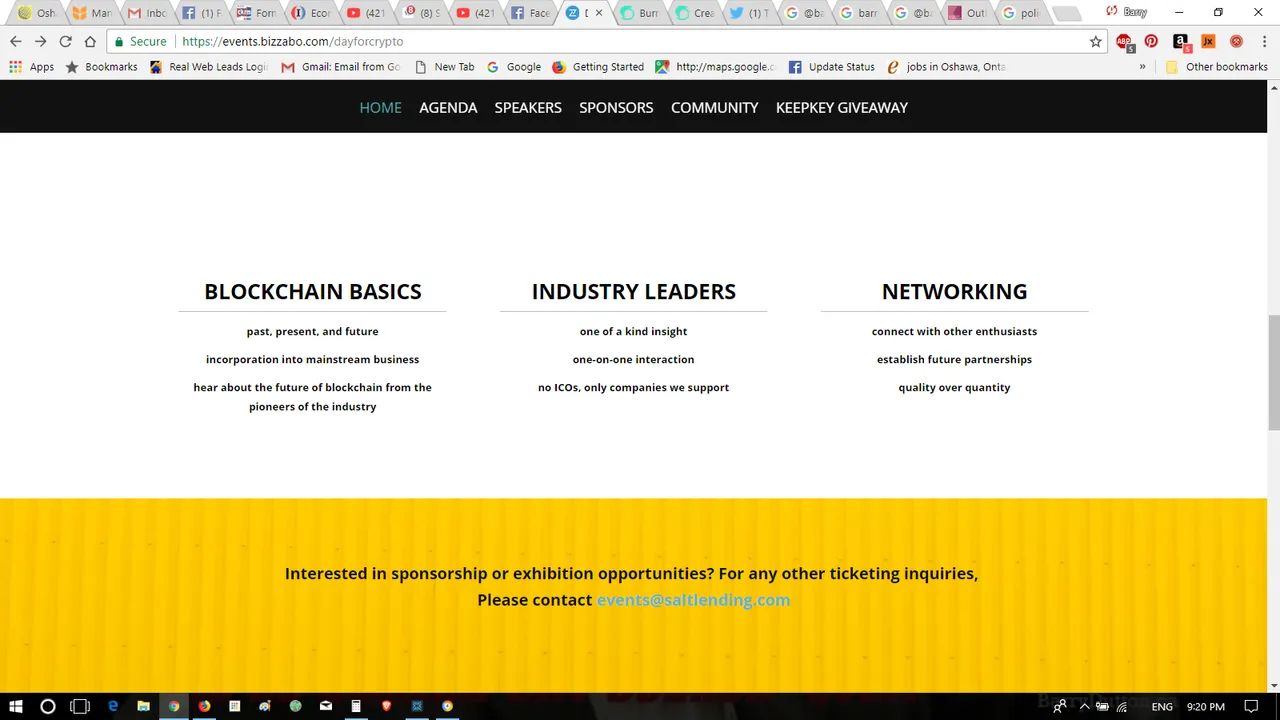Open the Adblock Plus extension

[x=1125, y=42]
